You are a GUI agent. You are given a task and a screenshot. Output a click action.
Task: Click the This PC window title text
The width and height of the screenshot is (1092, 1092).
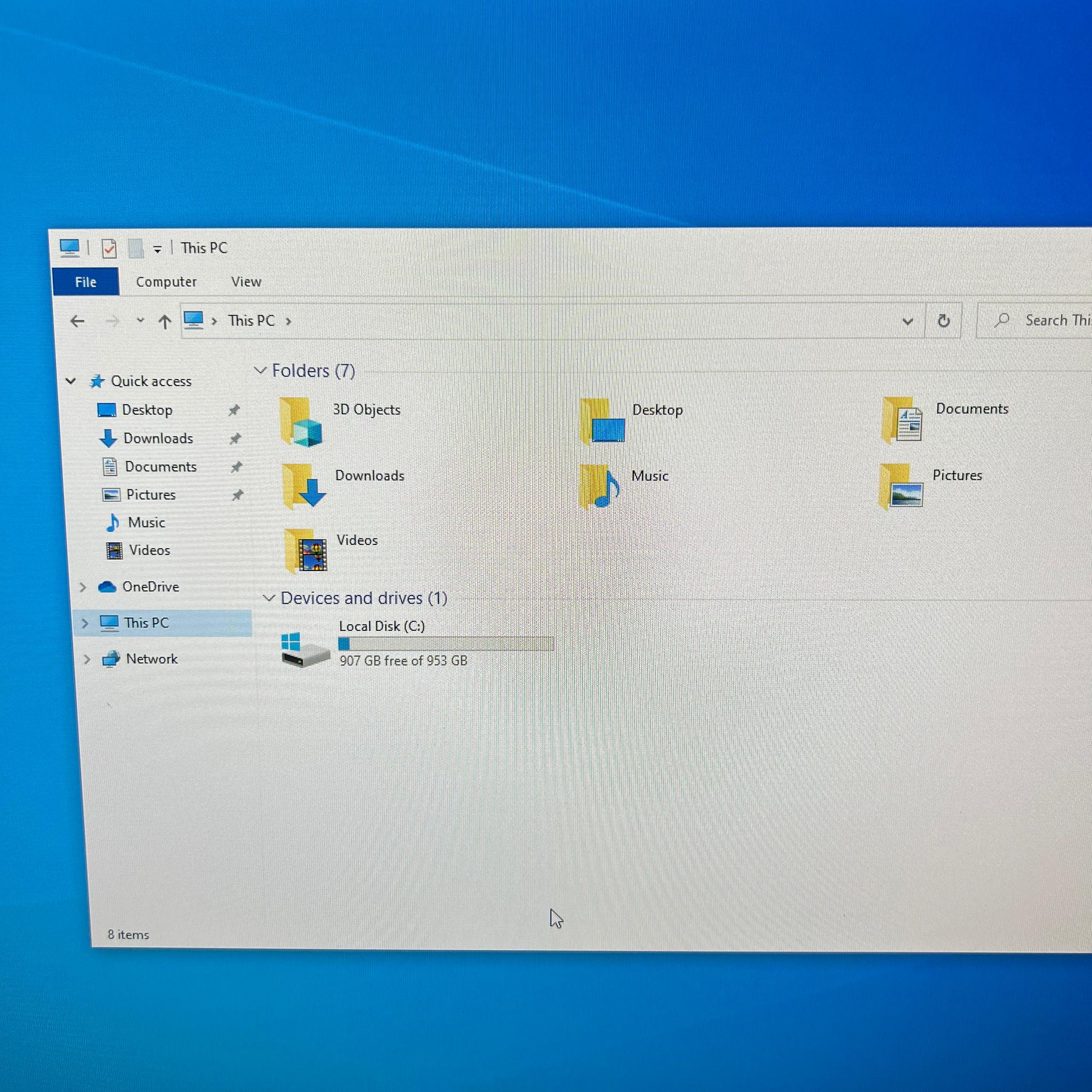pyautogui.click(x=204, y=247)
